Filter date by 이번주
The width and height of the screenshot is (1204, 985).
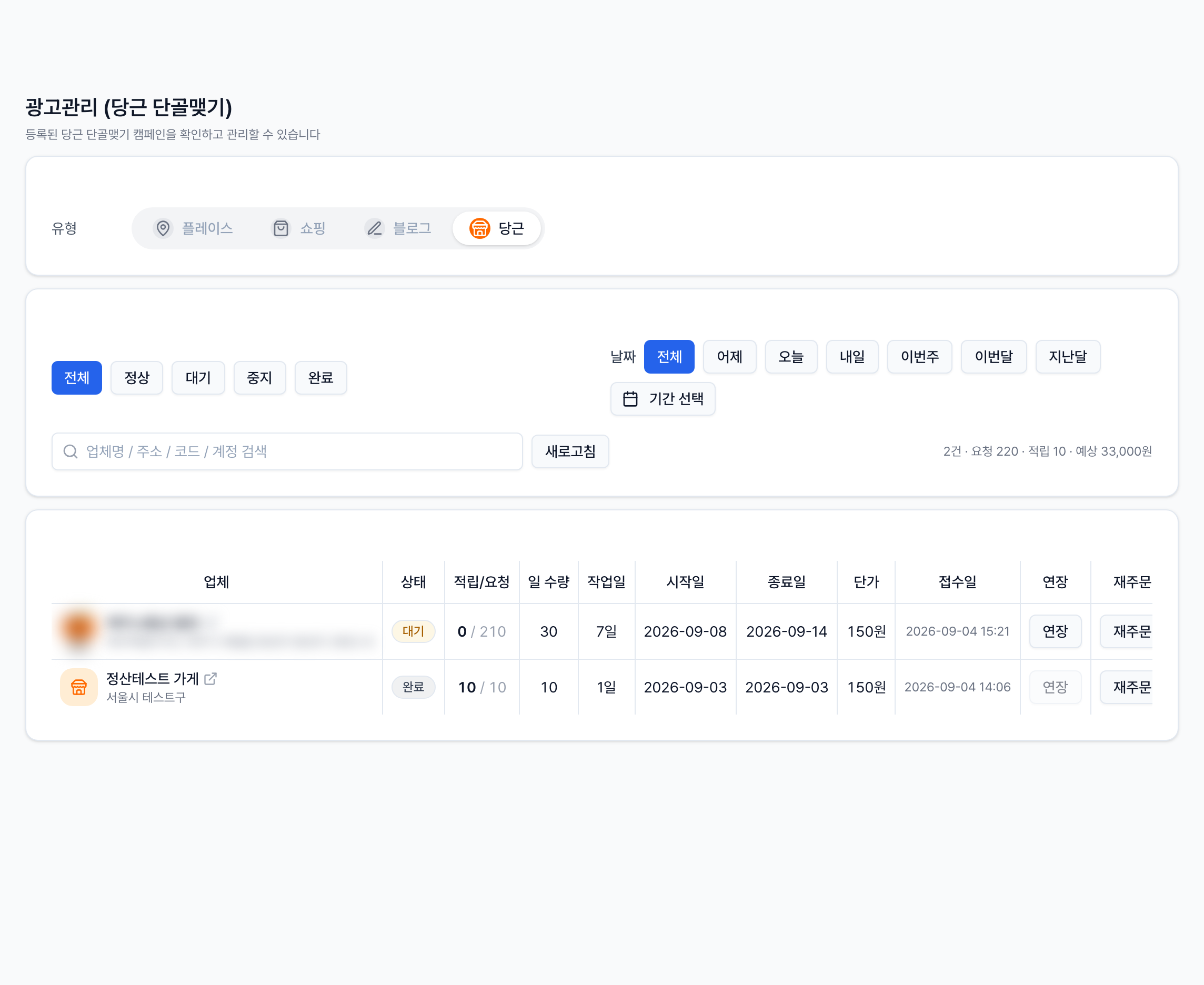[x=920, y=357]
